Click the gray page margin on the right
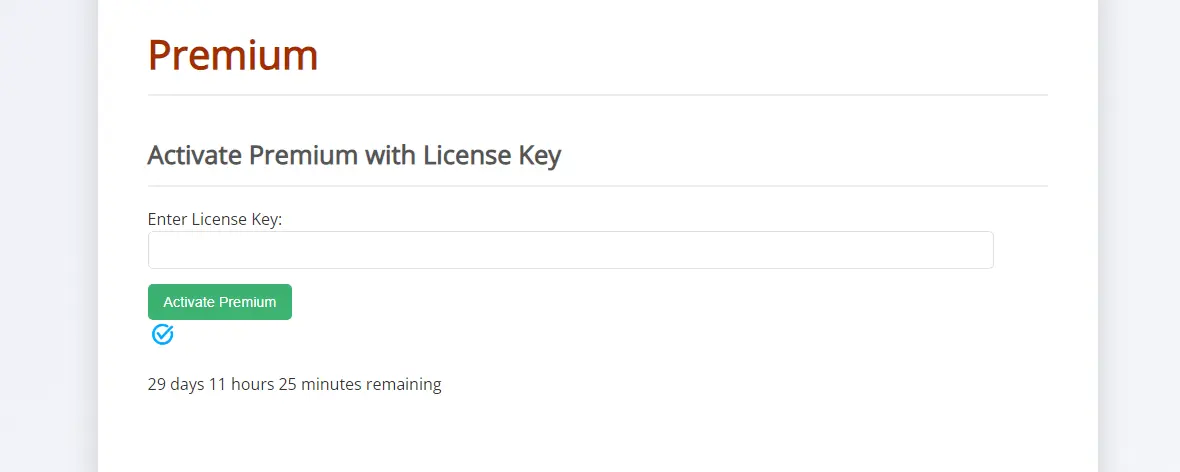The image size is (1180, 472). (1139, 236)
